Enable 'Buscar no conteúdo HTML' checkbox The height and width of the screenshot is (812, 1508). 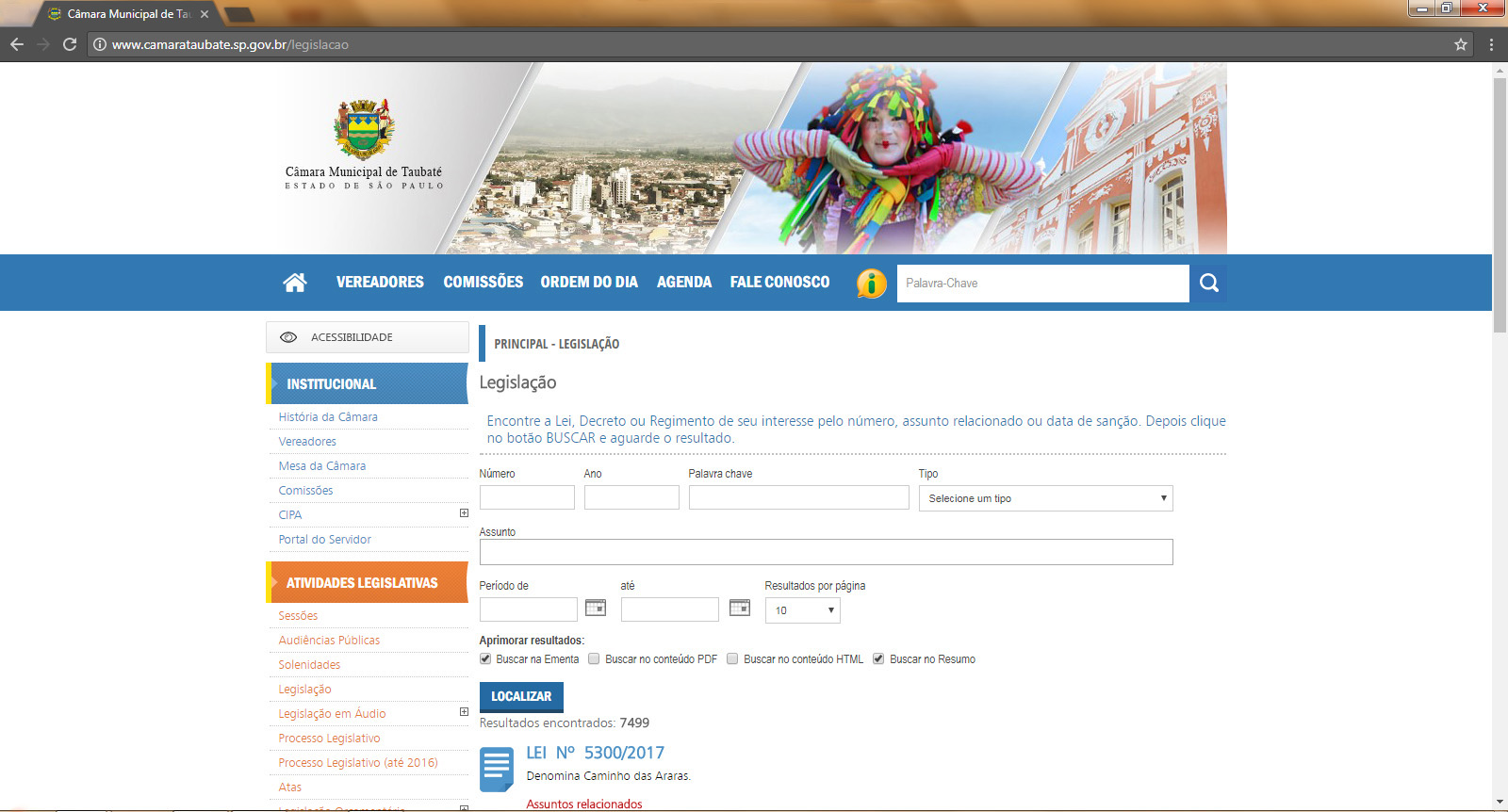click(x=732, y=658)
